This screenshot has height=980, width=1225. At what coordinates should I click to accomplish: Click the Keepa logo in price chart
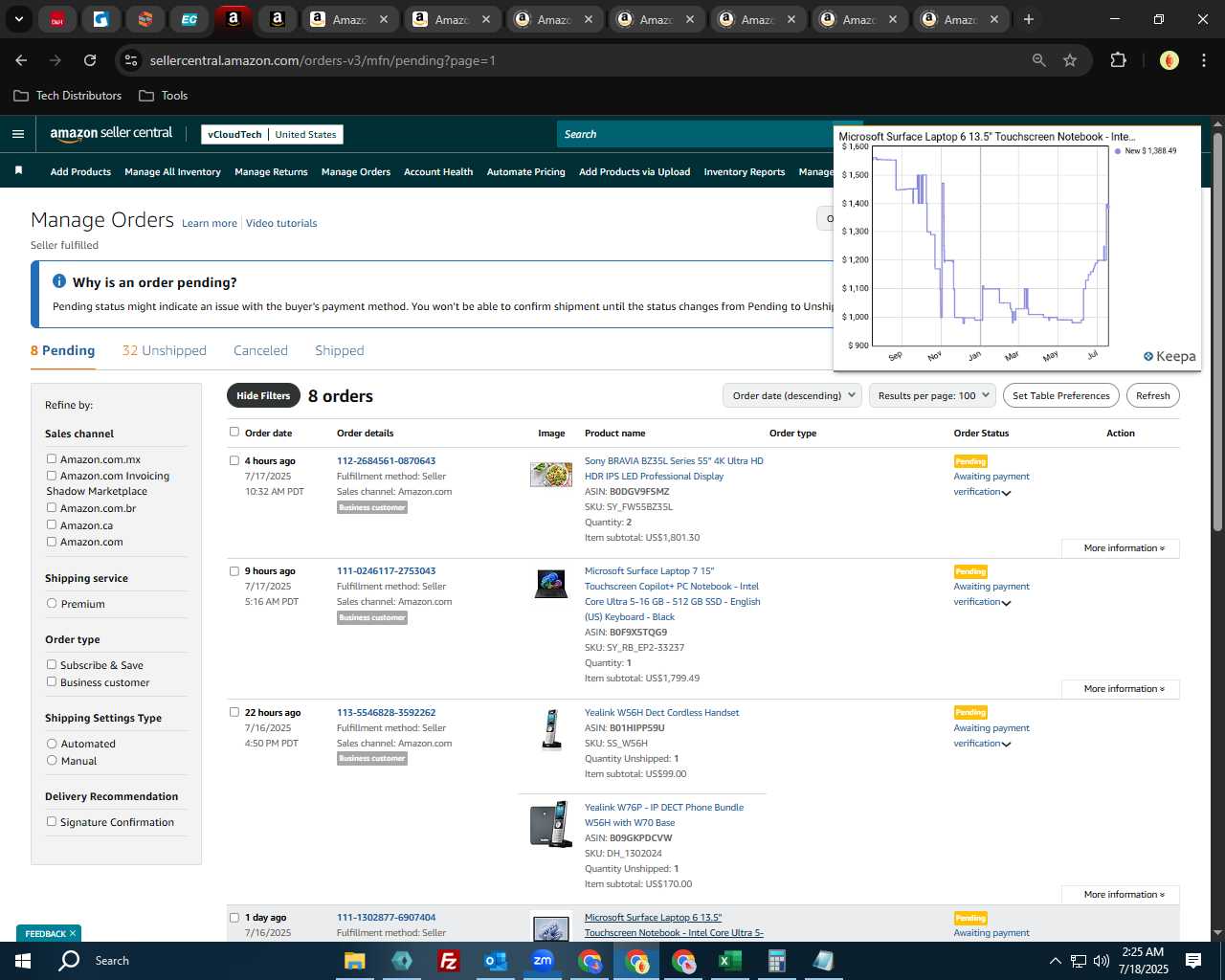(1169, 356)
